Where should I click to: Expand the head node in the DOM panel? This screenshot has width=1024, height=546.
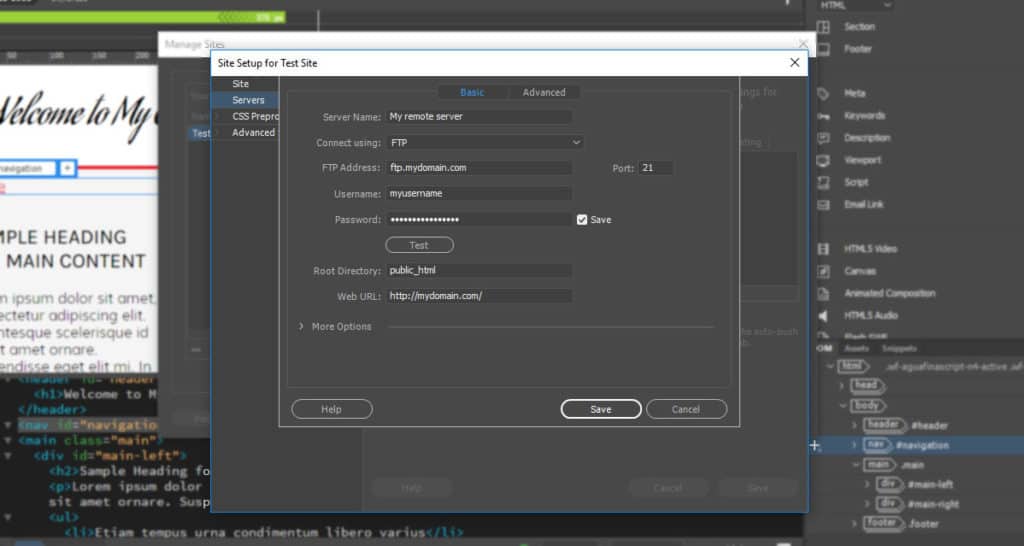(x=842, y=386)
